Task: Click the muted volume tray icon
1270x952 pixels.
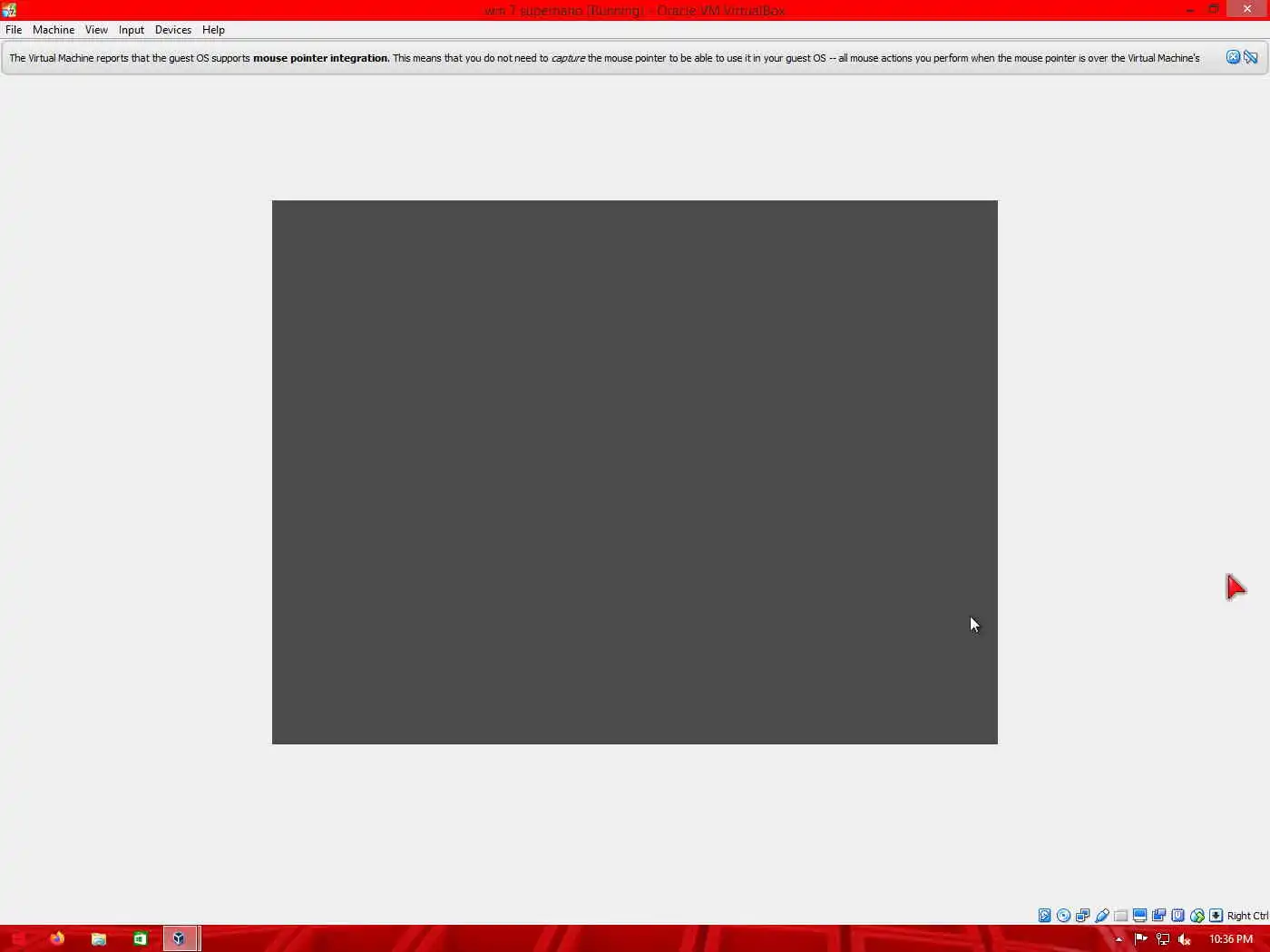Action: (1184, 939)
